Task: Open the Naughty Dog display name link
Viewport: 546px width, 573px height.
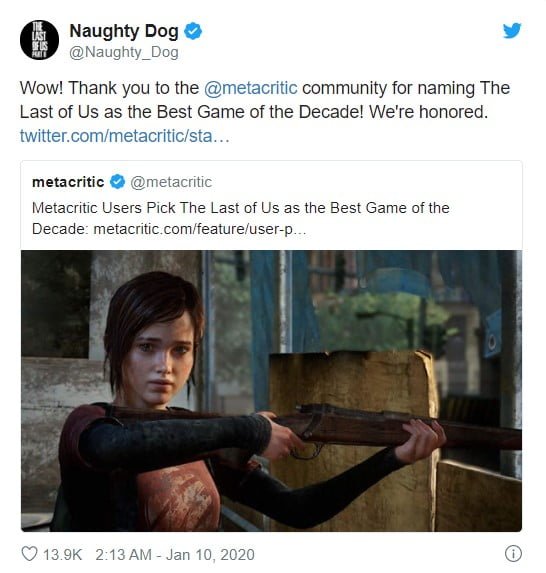Action: [124, 31]
